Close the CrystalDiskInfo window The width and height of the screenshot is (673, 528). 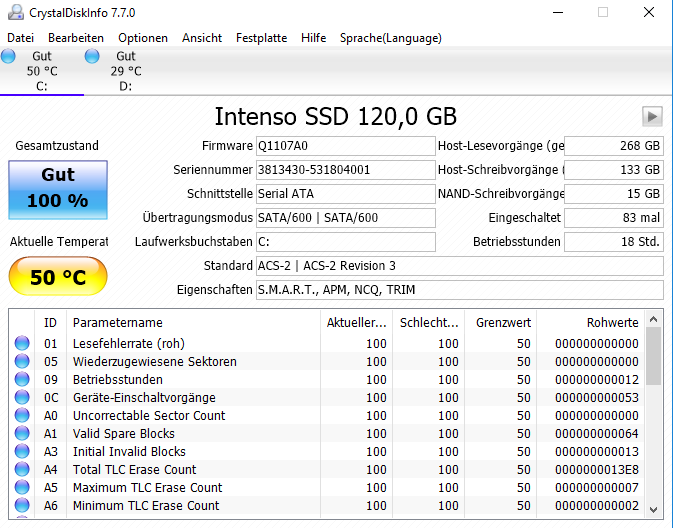click(x=649, y=12)
